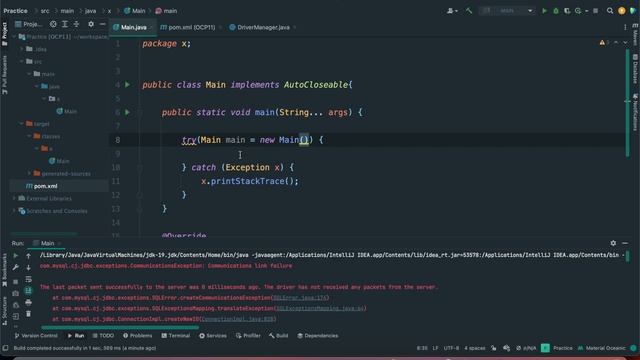Image resolution: width=640 pixels, height=360 pixels.
Task: Toggle soft-wrap in Run console
Action: (28, 279)
